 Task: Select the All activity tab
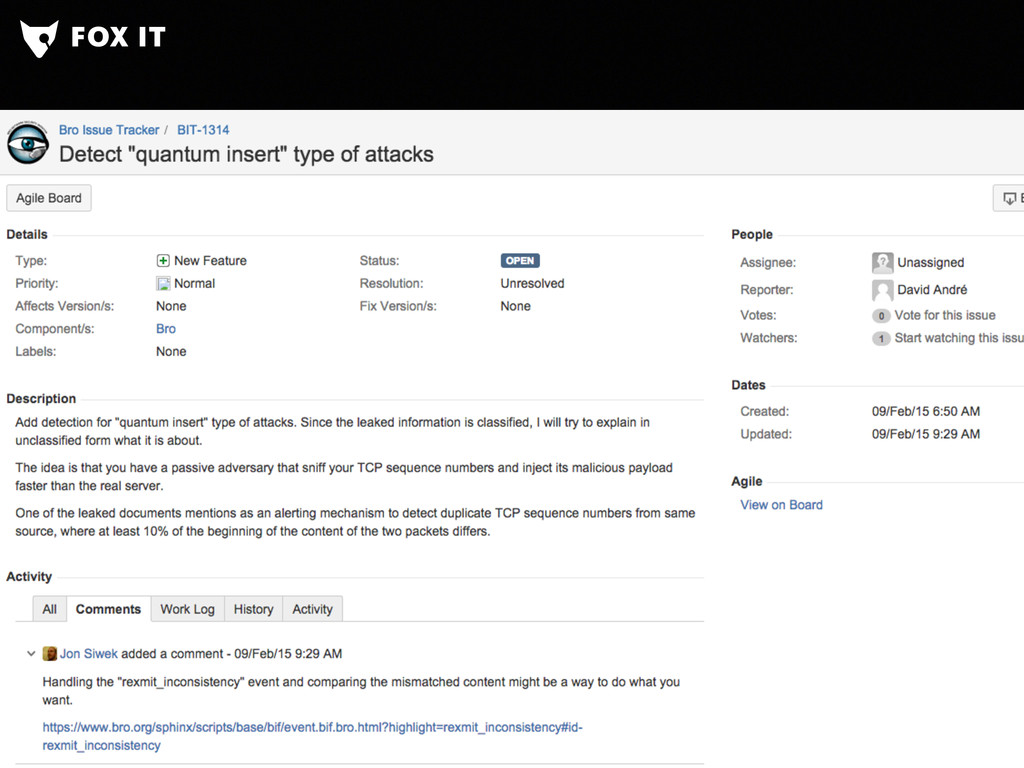pyautogui.click(x=50, y=609)
